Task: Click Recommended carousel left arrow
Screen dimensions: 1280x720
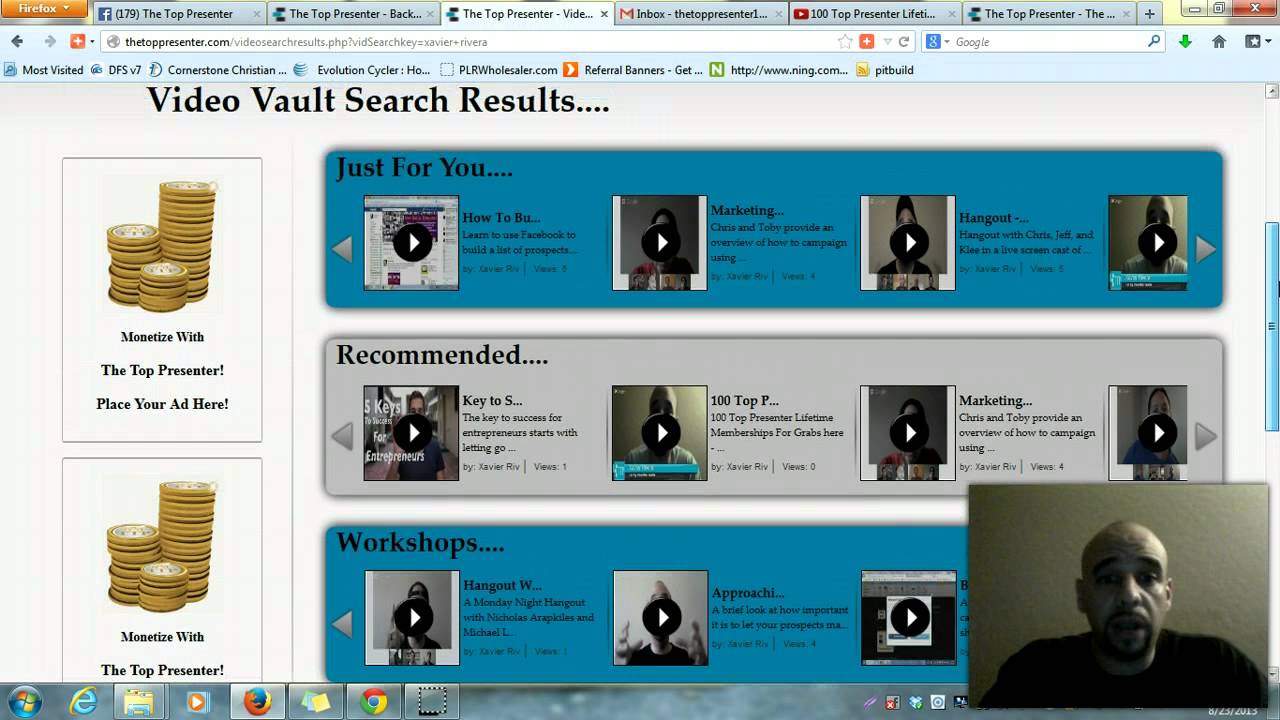Action: click(342, 436)
